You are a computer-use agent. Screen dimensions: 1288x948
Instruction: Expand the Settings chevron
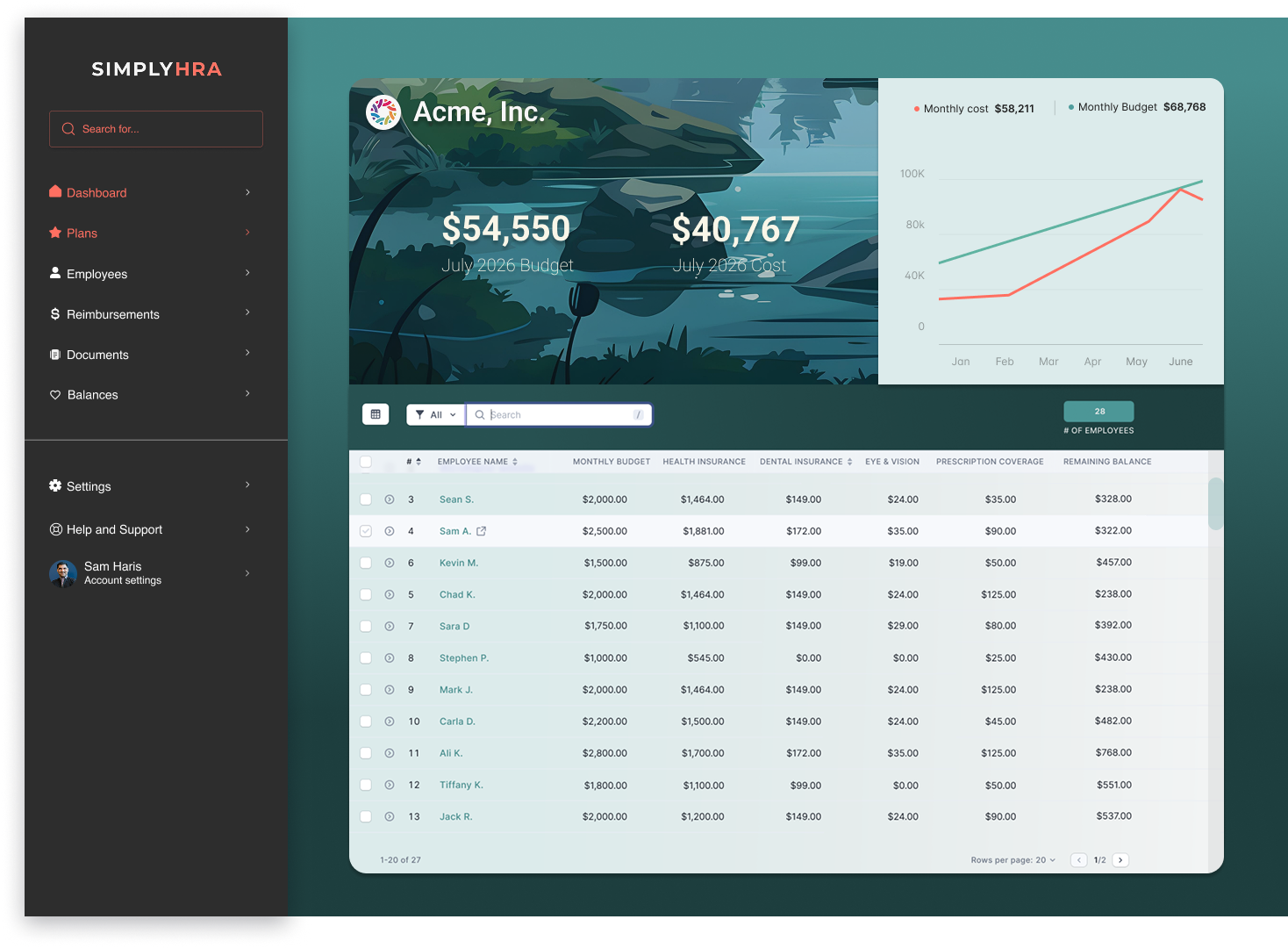(x=247, y=485)
